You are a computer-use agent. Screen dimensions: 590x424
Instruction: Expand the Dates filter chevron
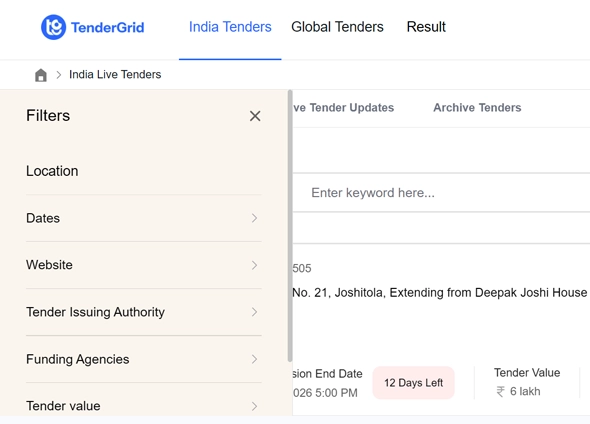tap(254, 218)
